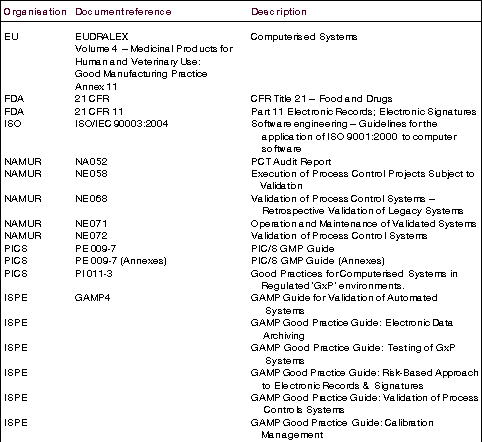Select the 'Archiving' continuation line
The image size is (482, 442).
284,336
